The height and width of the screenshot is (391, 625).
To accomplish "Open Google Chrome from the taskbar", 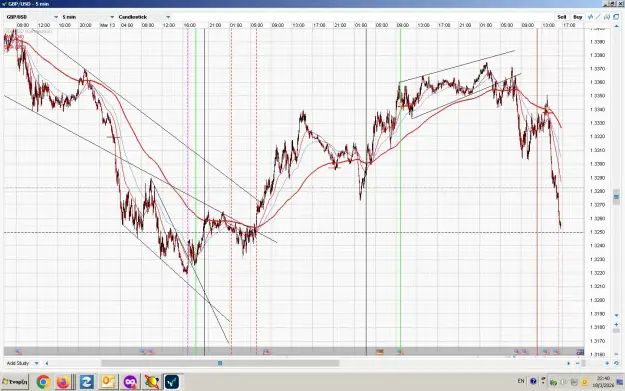I will pos(43,382).
